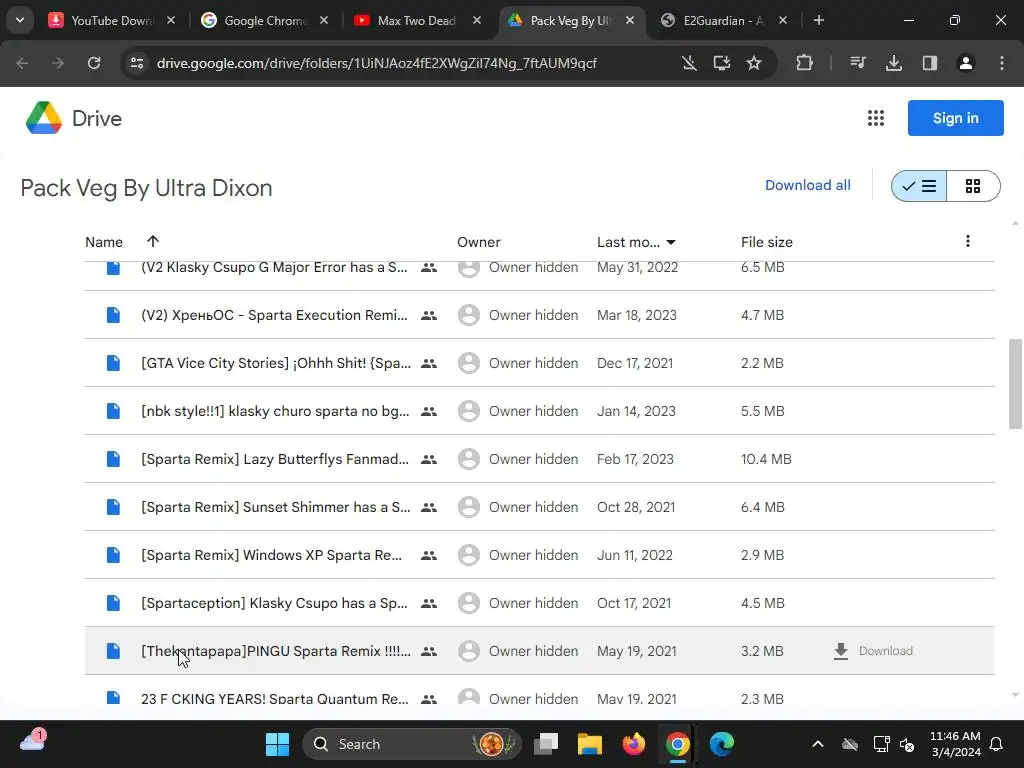Screen dimensions: 1024x768
Task: Open Klasky Csupo G Major Error file
Action: pos(274,268)
